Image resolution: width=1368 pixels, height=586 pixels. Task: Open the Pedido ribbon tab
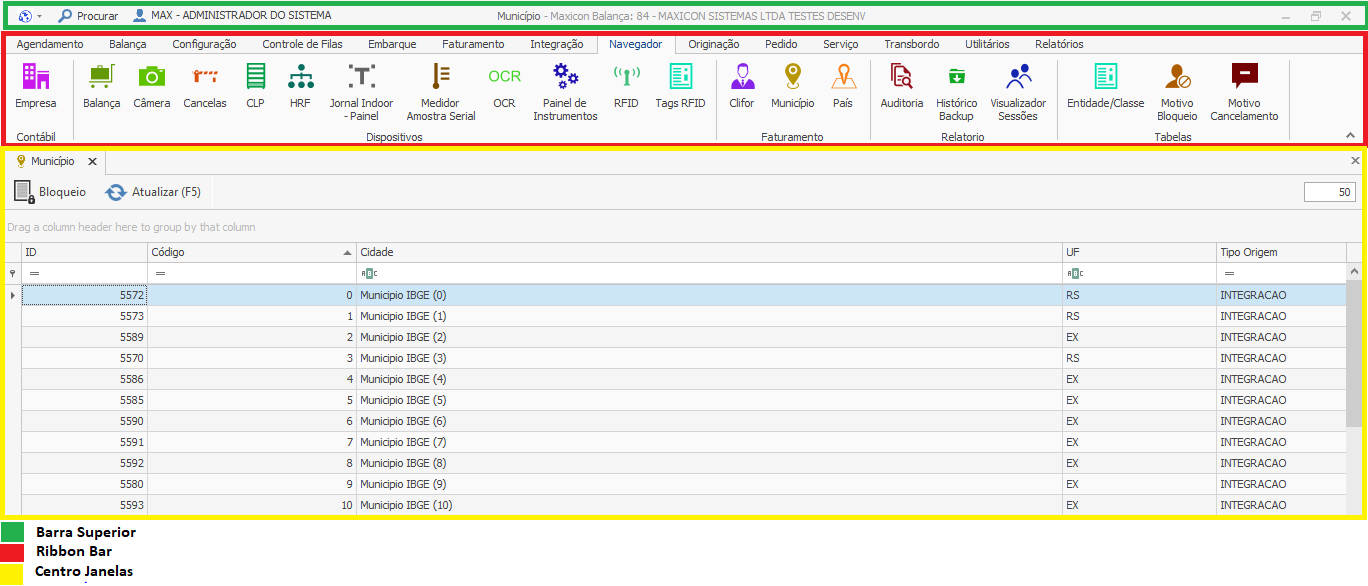click(781, 44)
